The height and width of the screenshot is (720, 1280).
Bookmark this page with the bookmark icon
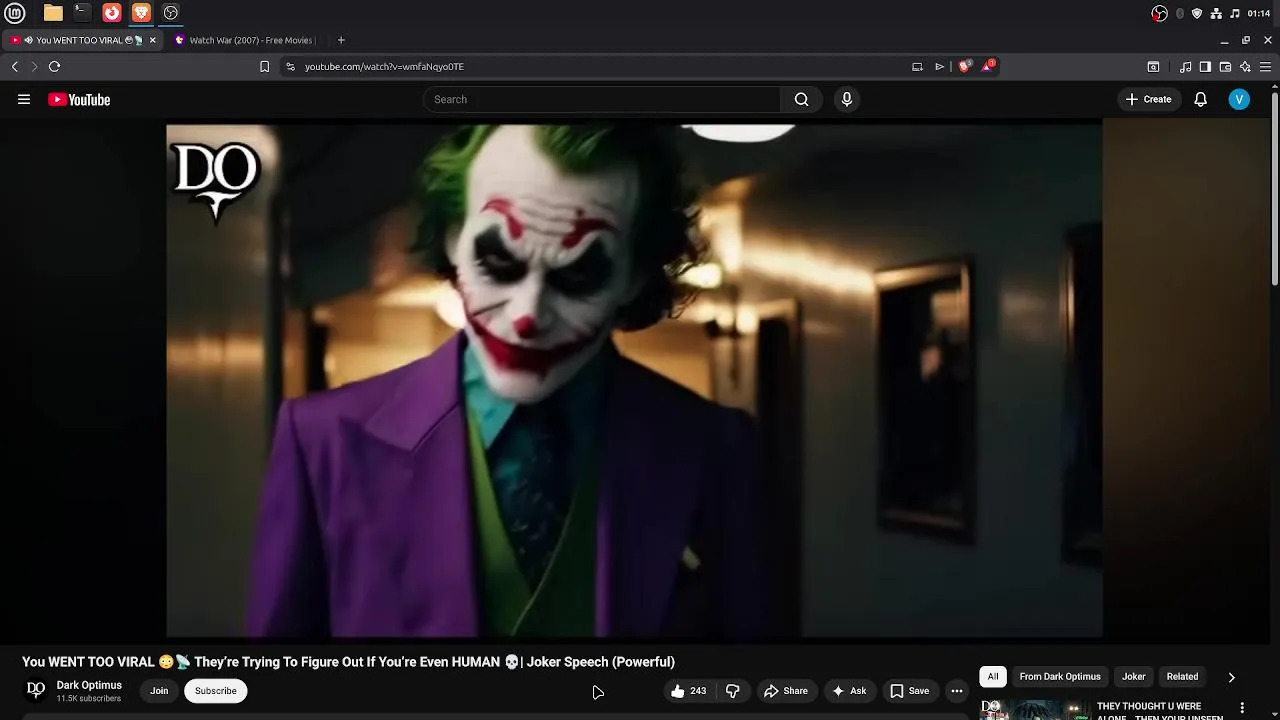tap(264, 66)
